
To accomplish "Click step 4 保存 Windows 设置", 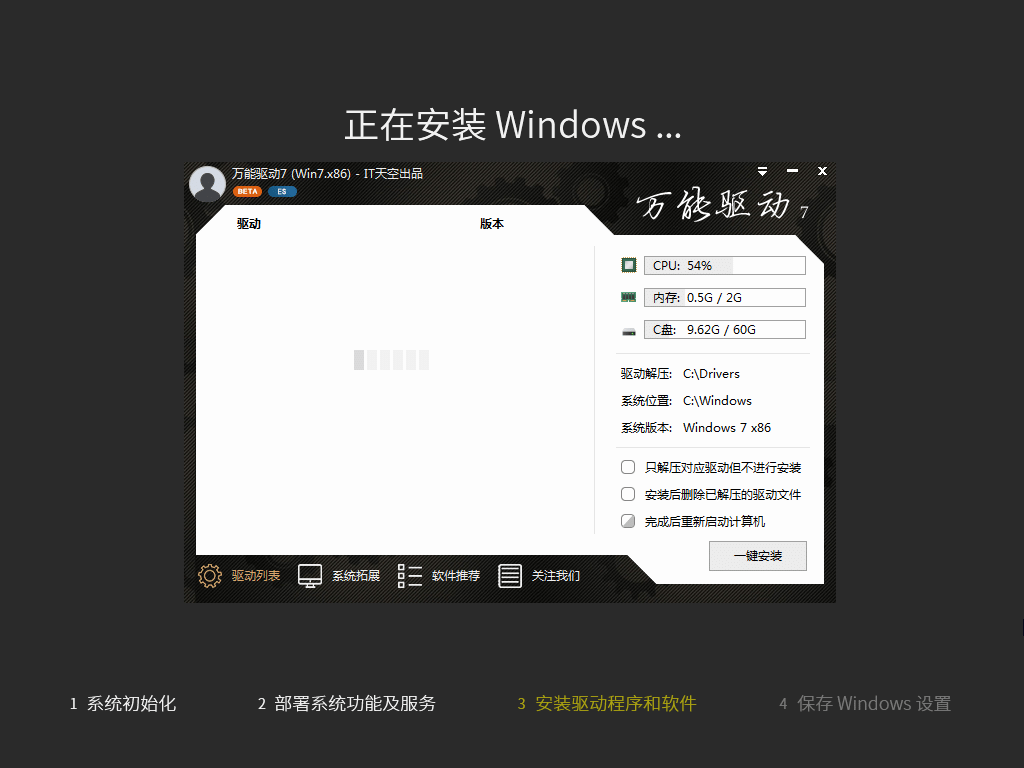I will click(865, 703).
